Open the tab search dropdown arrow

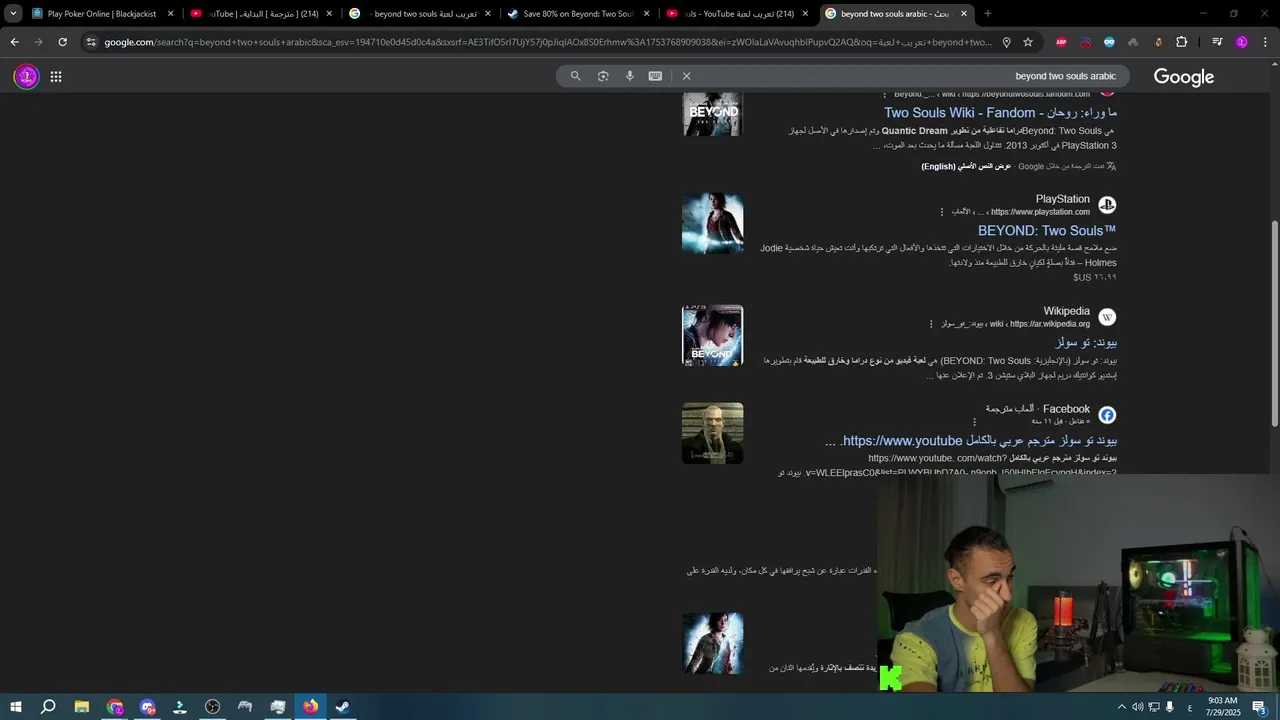point(13,14)
